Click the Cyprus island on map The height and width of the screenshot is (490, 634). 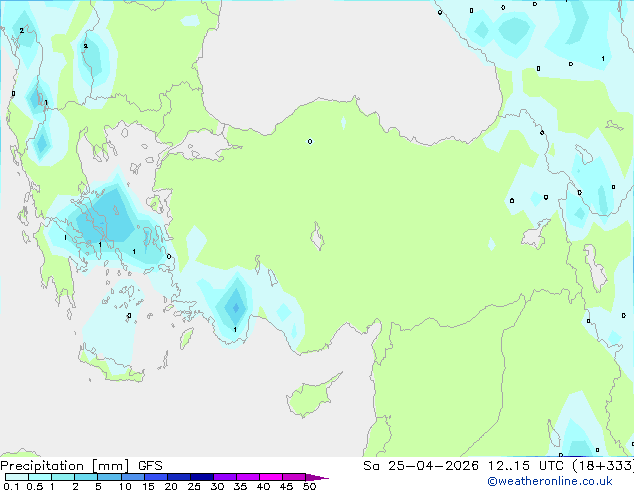click(x=311, y=395)
